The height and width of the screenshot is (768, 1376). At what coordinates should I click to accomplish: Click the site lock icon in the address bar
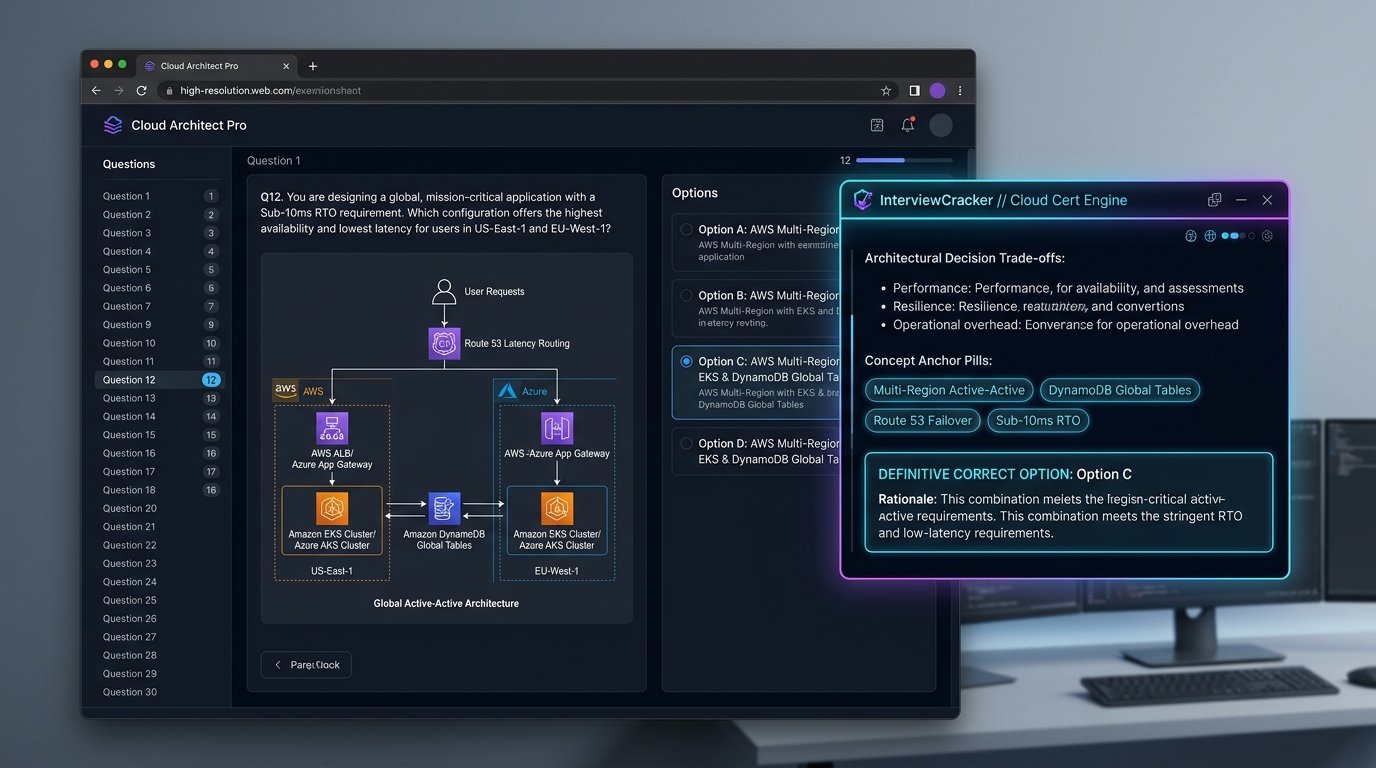[169, 90]
